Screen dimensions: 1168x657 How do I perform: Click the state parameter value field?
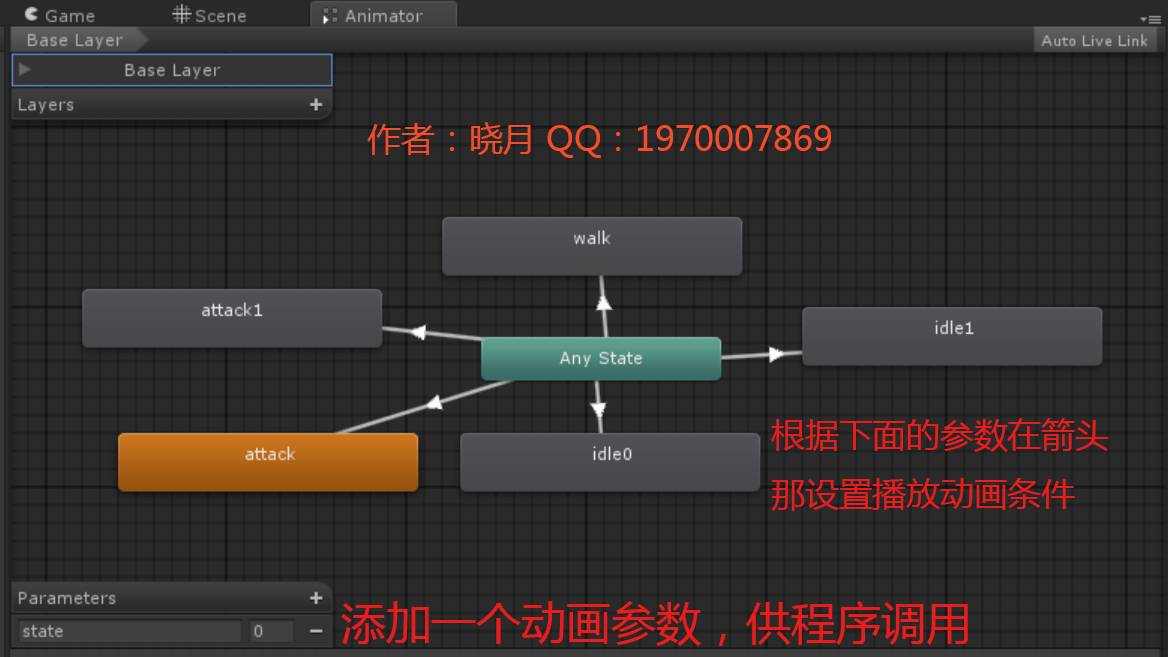272,631
